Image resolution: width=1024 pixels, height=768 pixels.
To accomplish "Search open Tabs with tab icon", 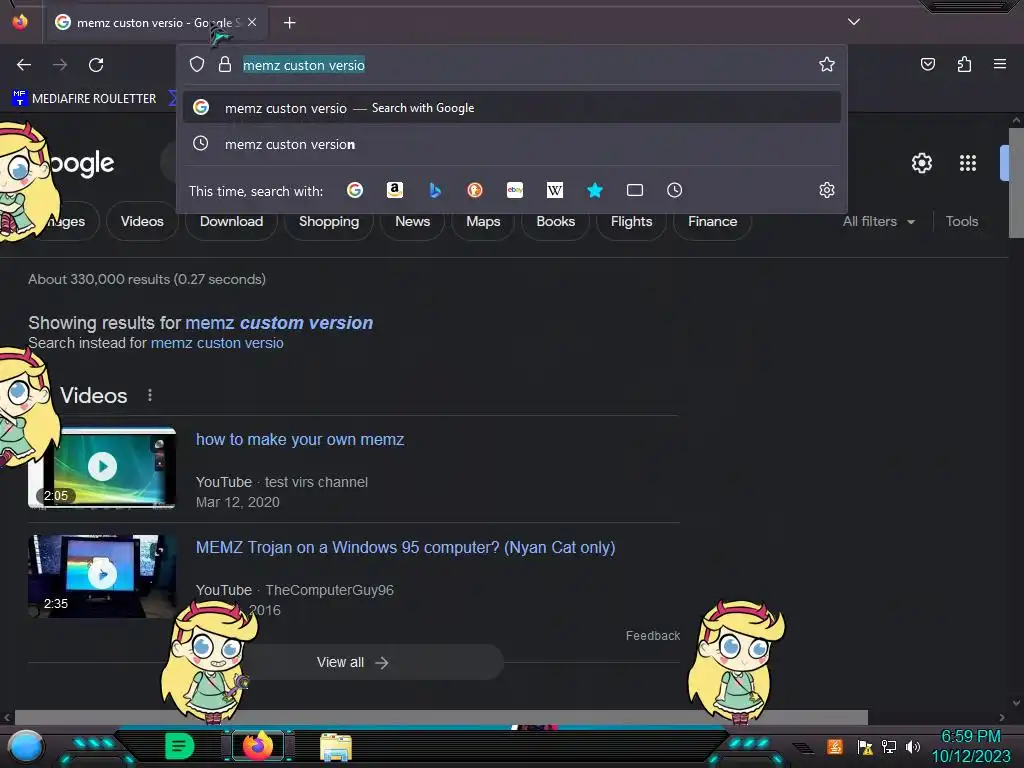I will click(x=635, y=190).
